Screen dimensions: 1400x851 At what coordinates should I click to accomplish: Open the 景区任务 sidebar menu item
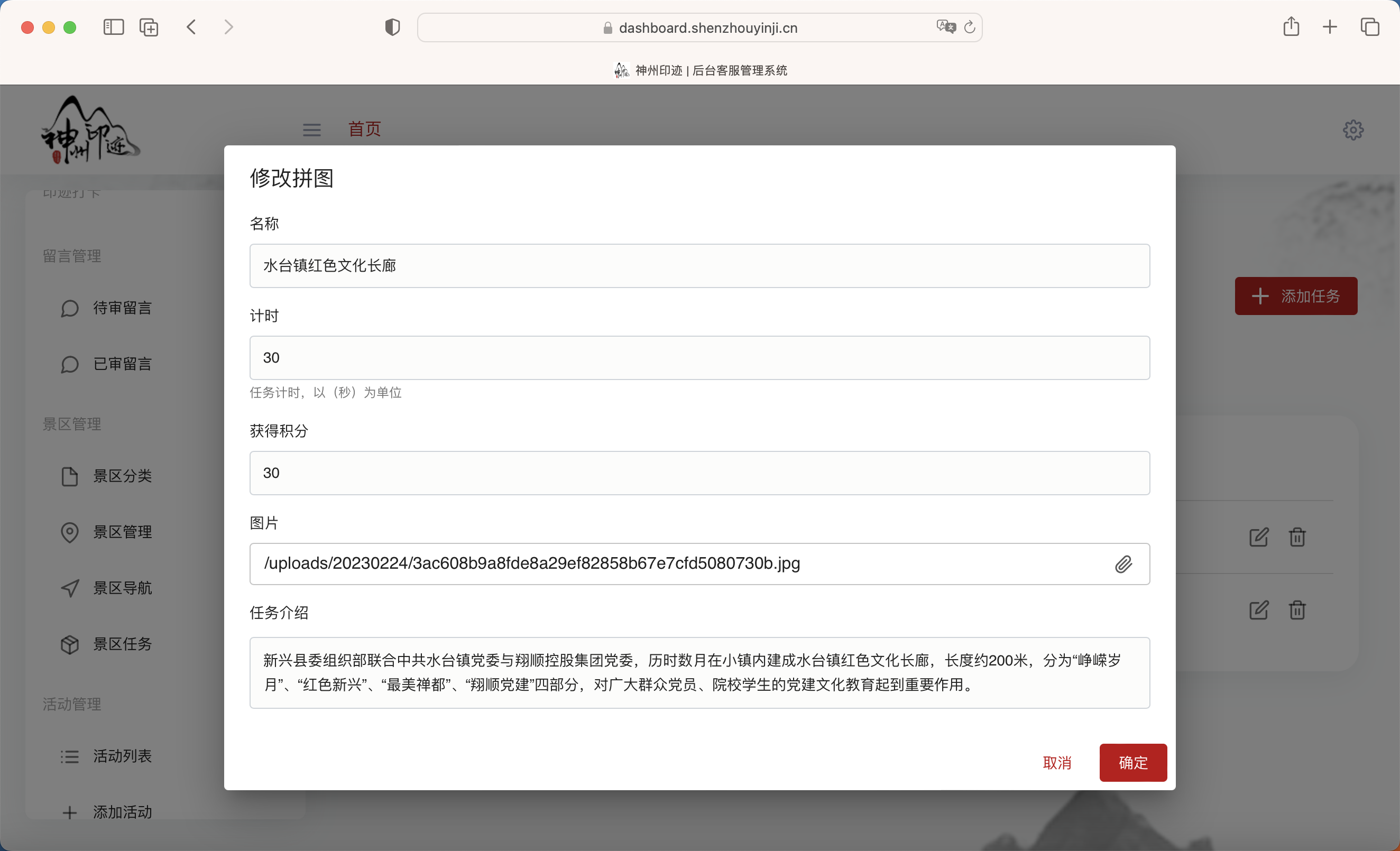(x=122, y=644)
